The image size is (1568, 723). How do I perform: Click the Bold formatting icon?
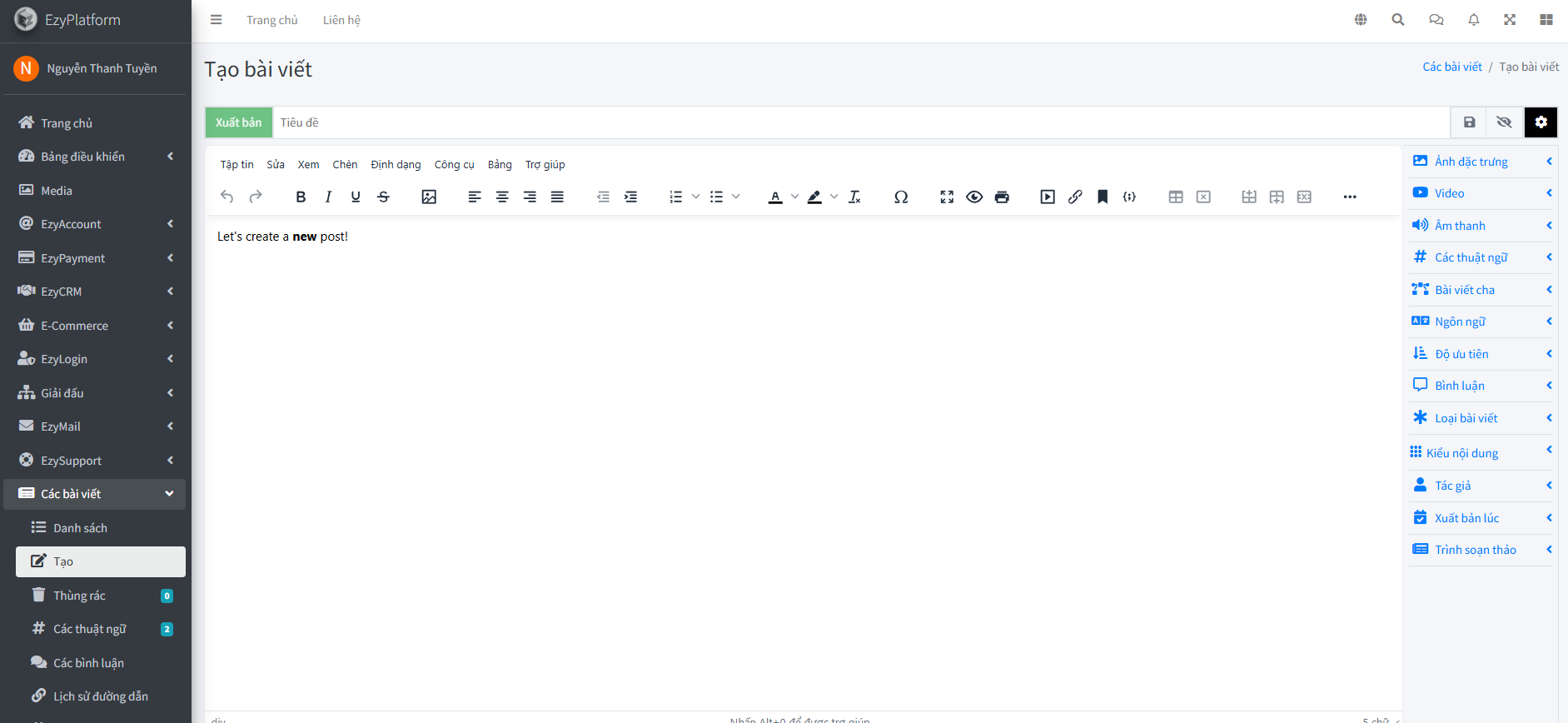(301, 197)
